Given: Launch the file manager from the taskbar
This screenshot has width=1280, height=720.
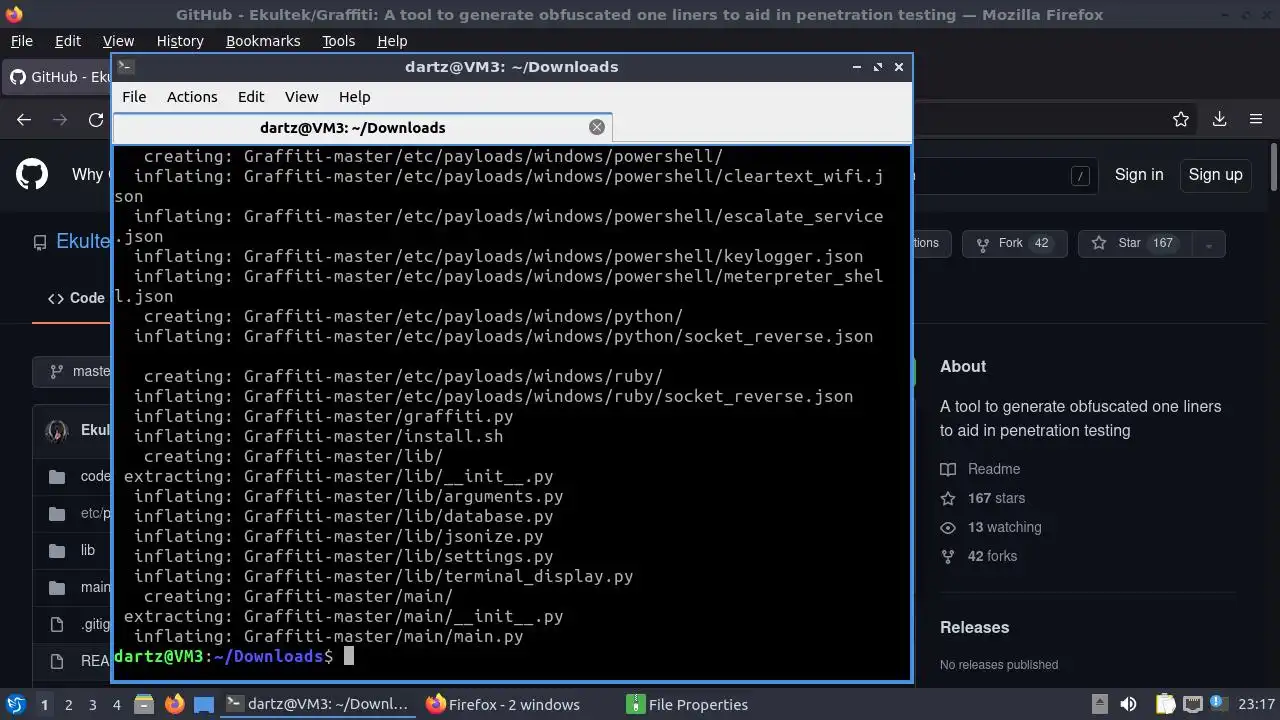Looking at the screenshot, I should 143,705.
